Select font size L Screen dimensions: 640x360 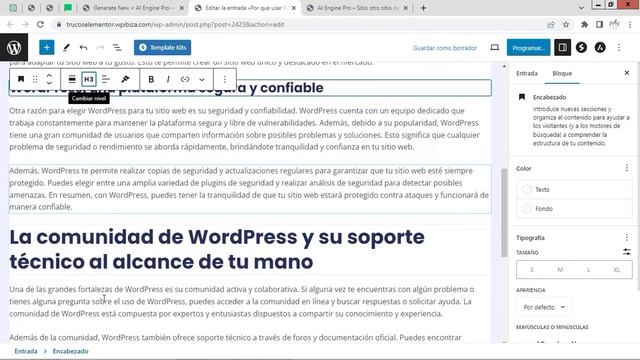pyautogui.click(x=589, y=270)
